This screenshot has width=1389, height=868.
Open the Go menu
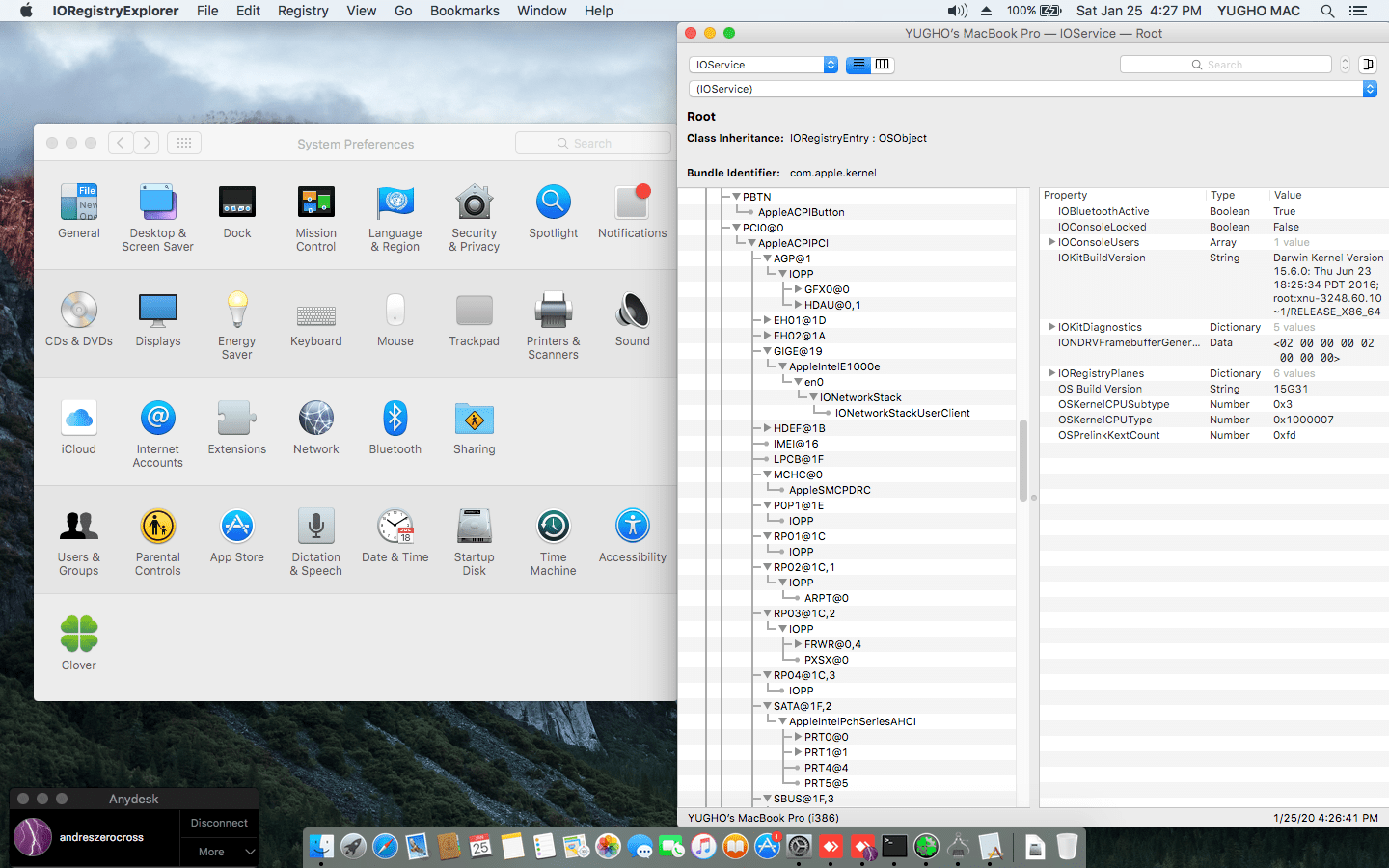click(x=403, y=11)
